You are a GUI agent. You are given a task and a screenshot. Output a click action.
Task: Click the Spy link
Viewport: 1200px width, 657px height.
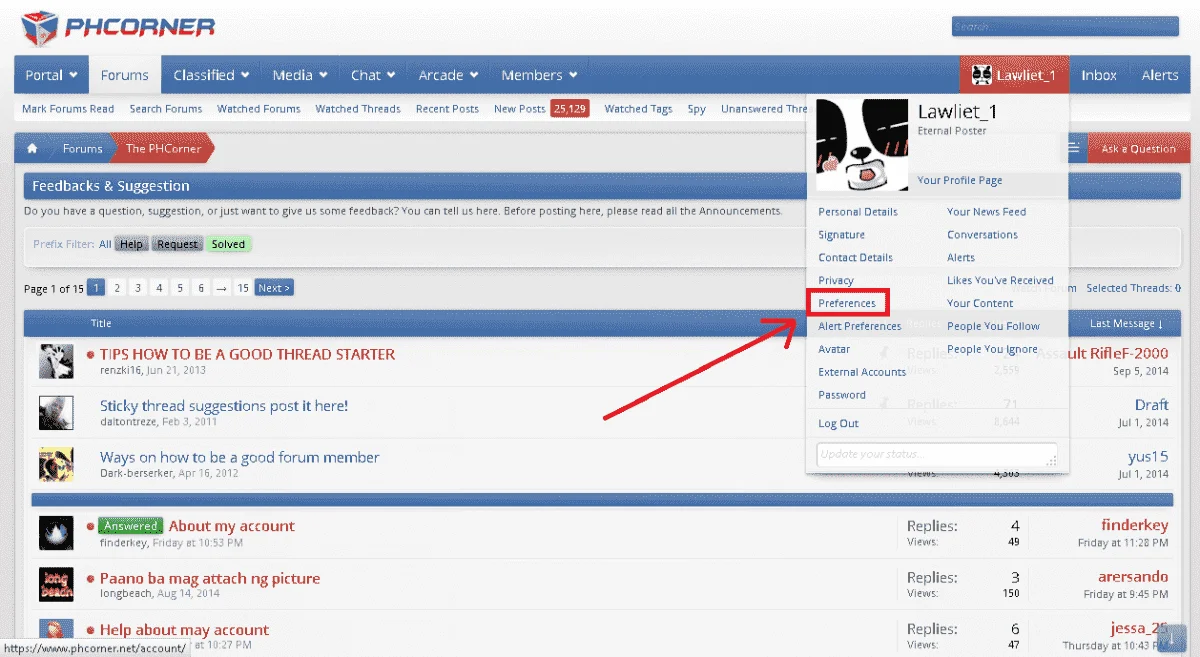click(697, 109)
